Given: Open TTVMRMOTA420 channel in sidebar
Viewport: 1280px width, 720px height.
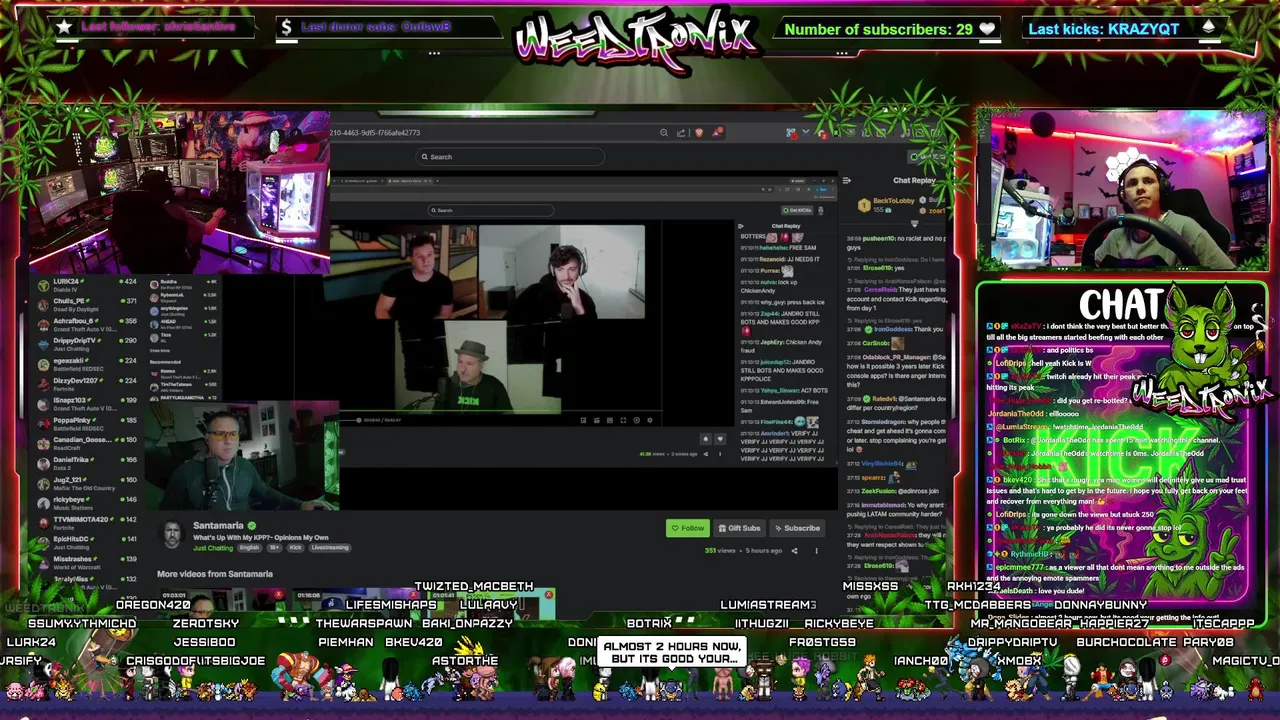Looking at the screenshot, I should click(x=86, y=523).
